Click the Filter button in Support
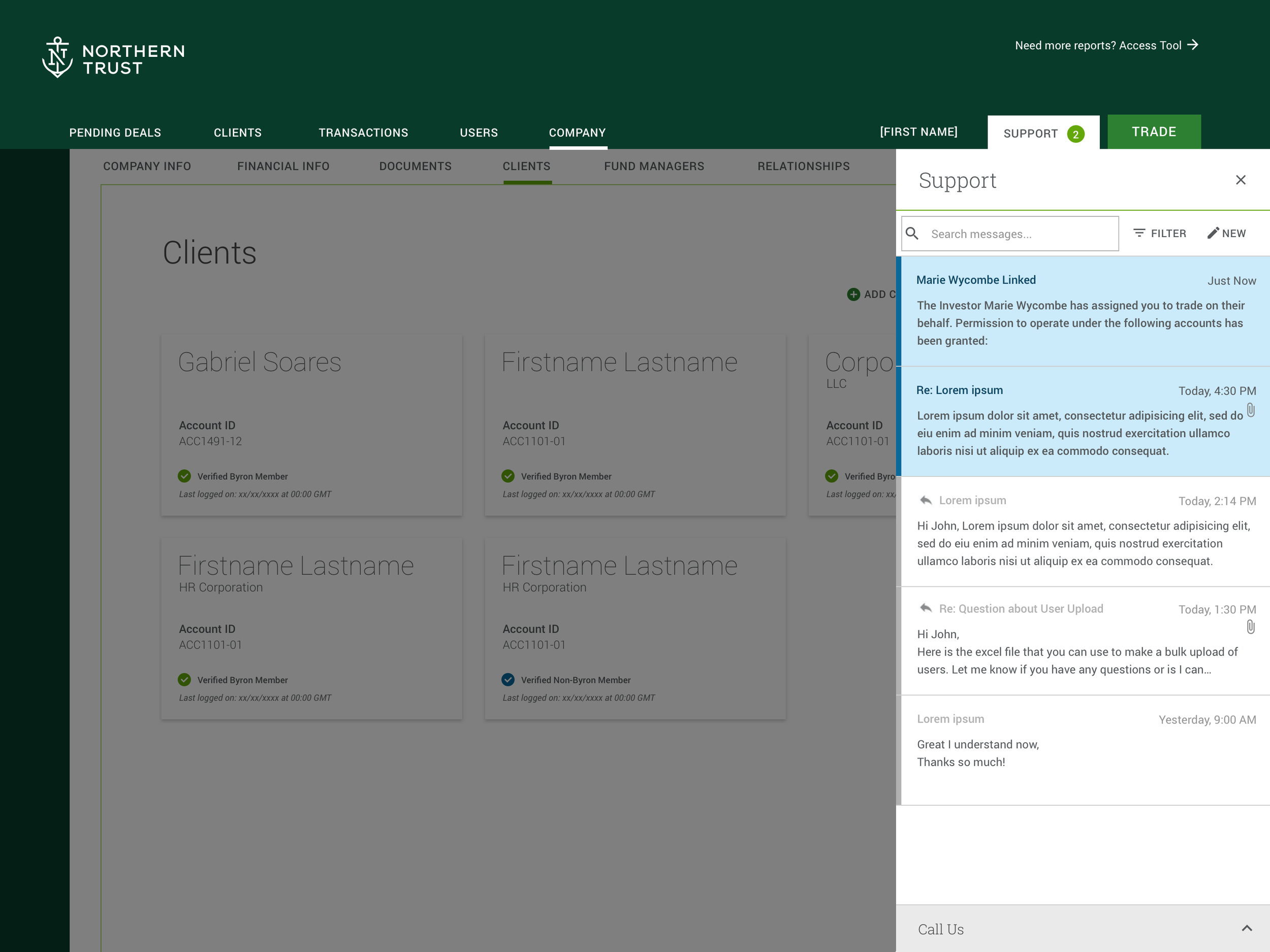This screenshot has height=952, width=1270. (1159, 234)
